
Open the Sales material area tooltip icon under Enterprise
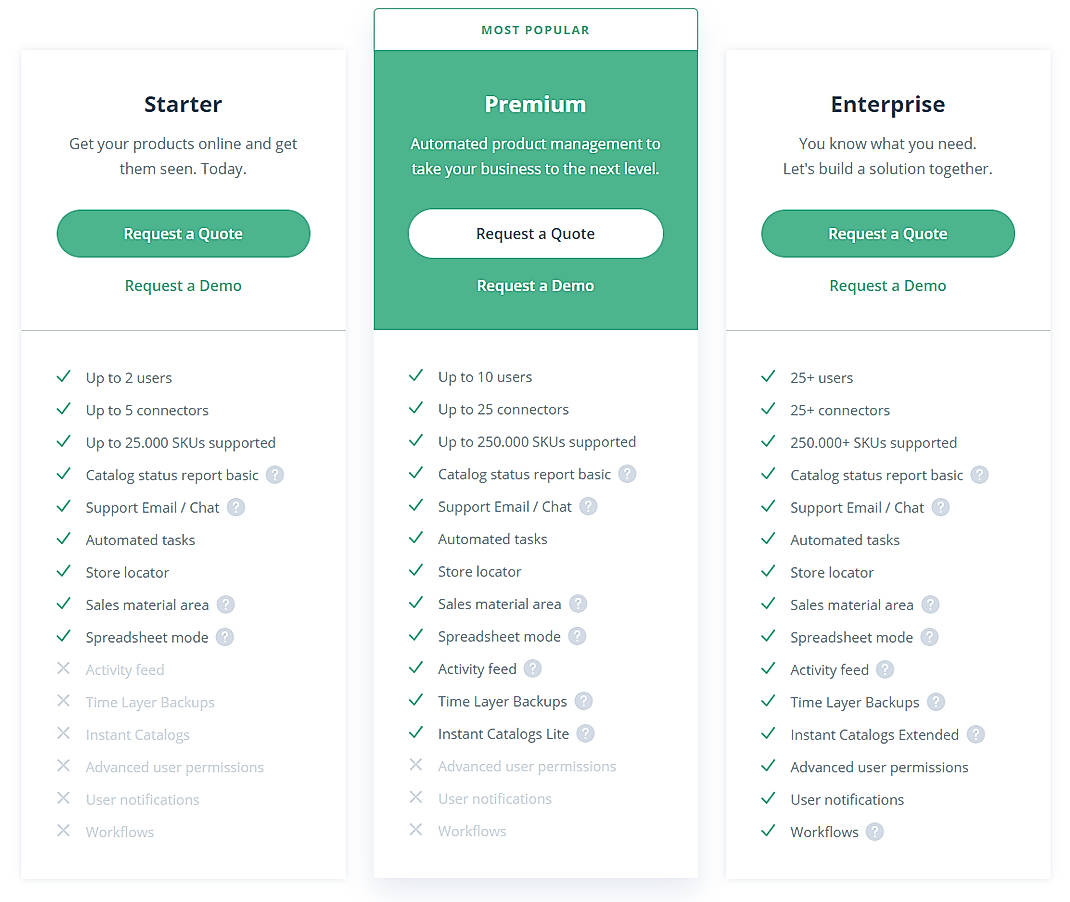click(x=931, y=605)
